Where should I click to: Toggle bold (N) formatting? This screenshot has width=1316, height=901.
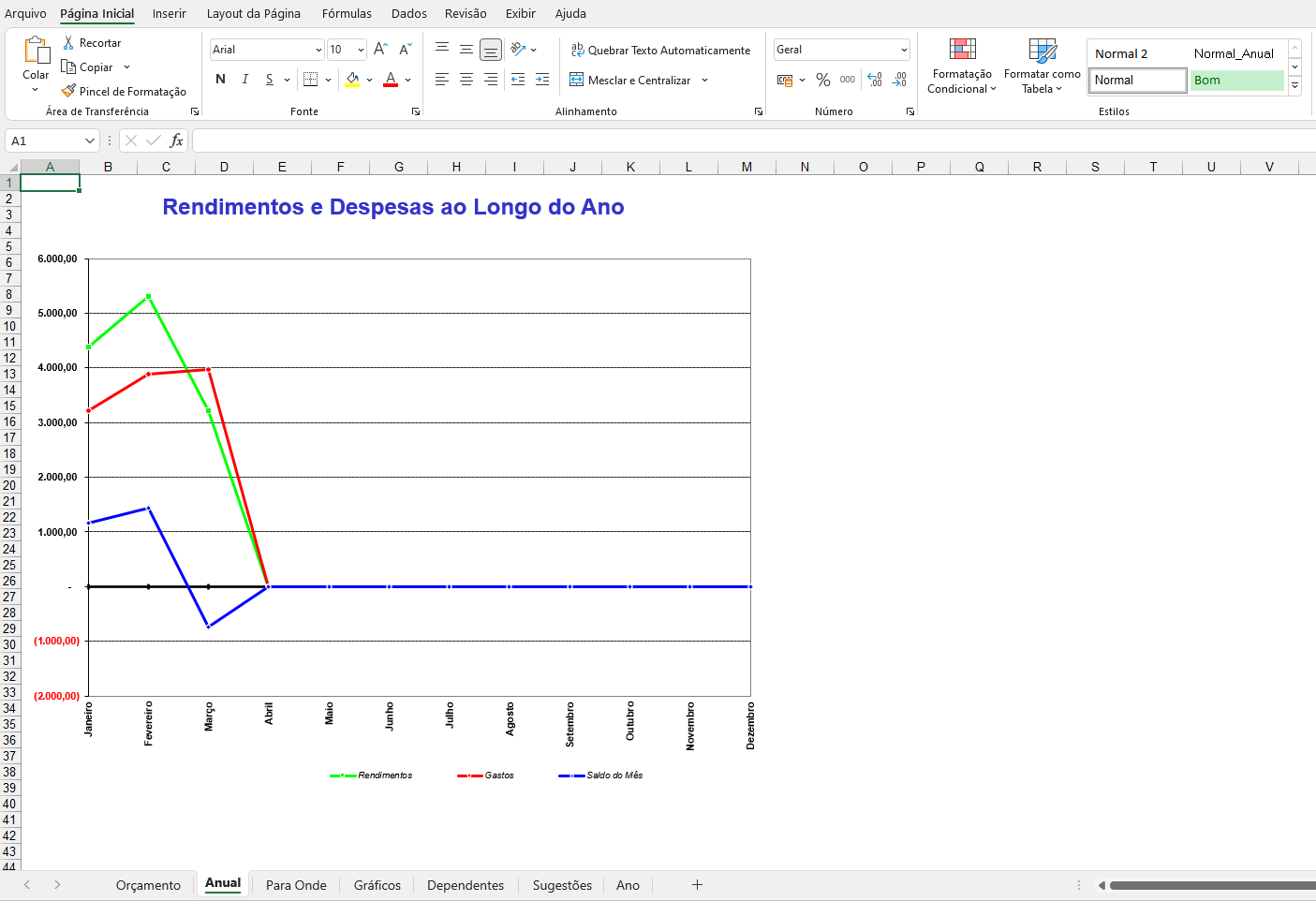coord(220,80)
